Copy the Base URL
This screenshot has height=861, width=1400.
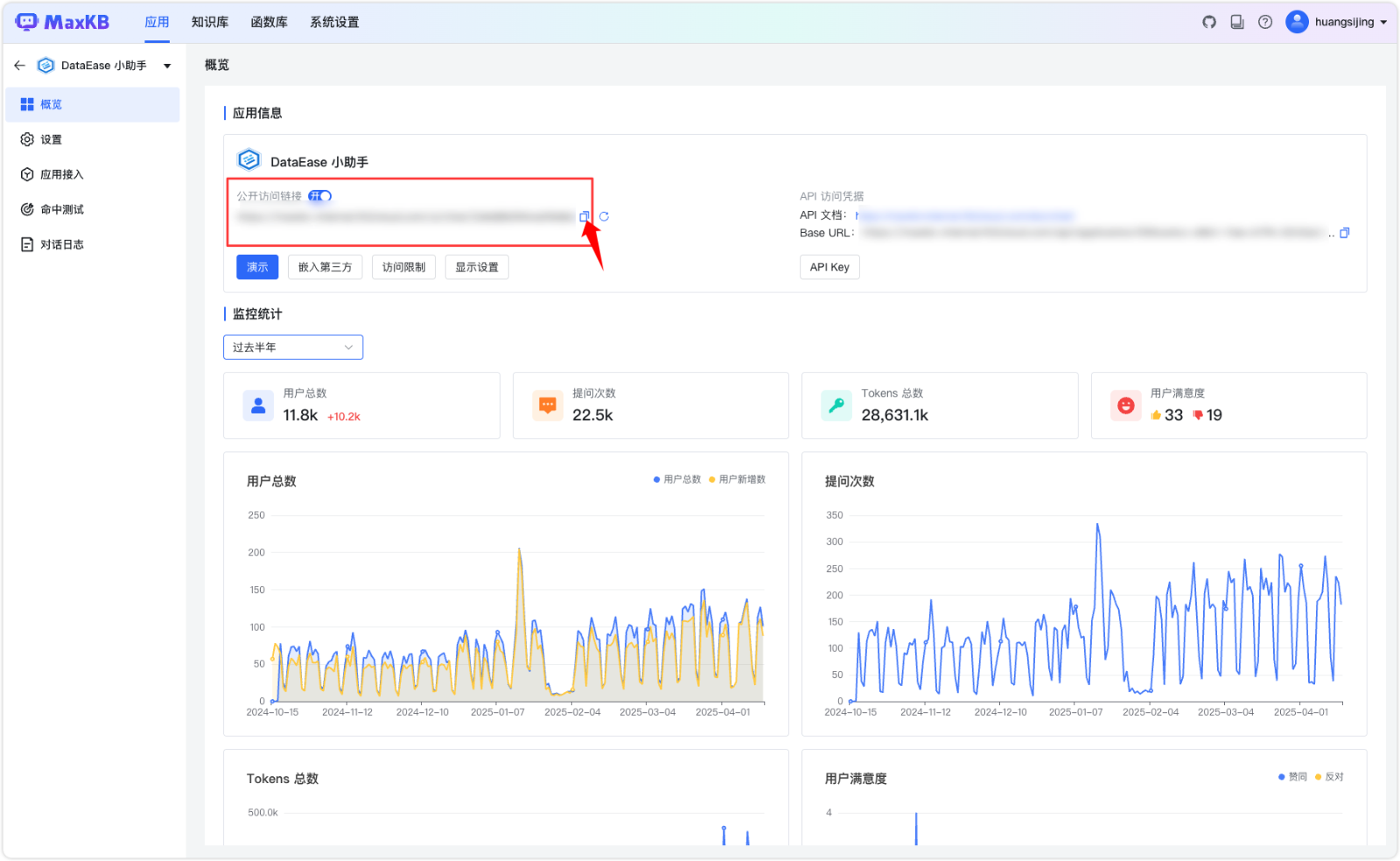pos(1345,233)
